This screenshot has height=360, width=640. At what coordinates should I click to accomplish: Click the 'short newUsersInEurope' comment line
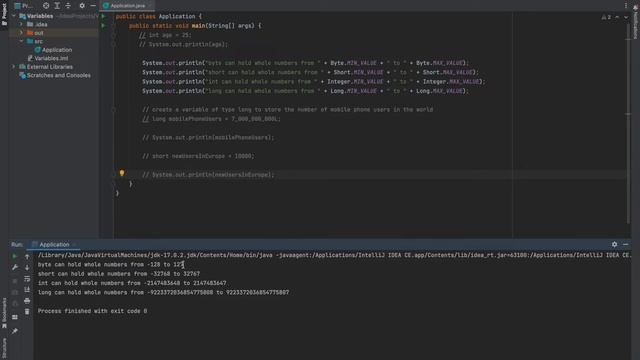click(x=198, y=156)
